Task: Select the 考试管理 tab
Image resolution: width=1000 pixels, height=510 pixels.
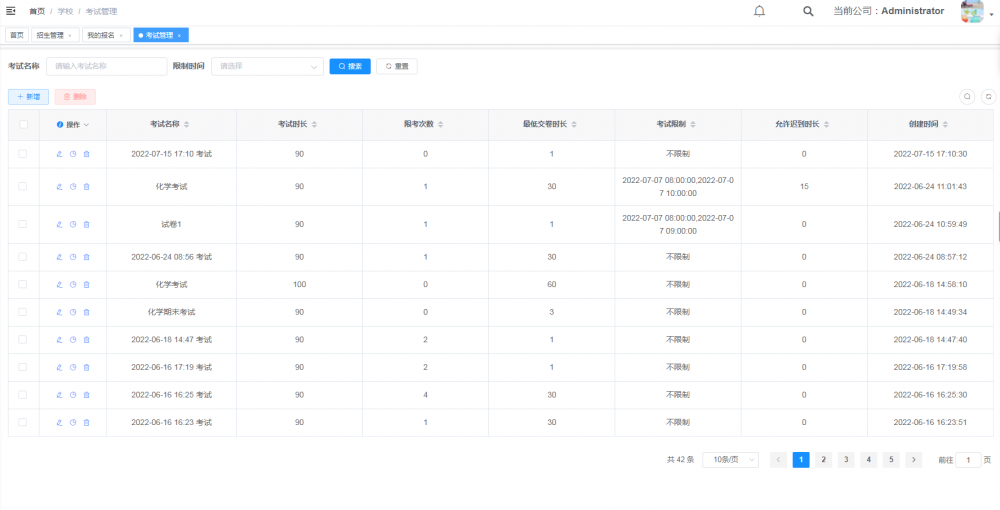Action: [161, 36]
